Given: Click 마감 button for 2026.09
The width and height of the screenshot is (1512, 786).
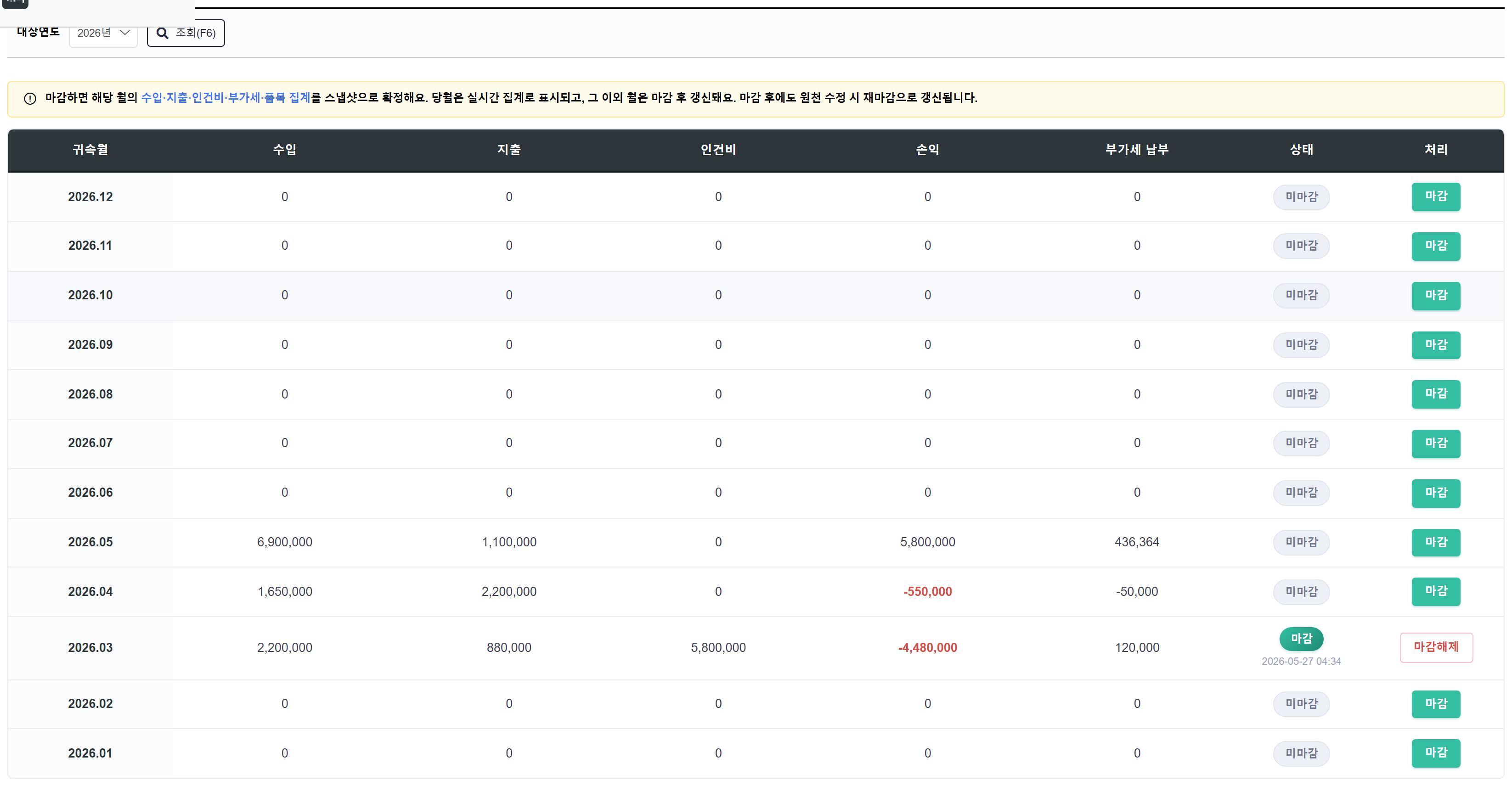Looking at the screenshot, I should 1436,345.
